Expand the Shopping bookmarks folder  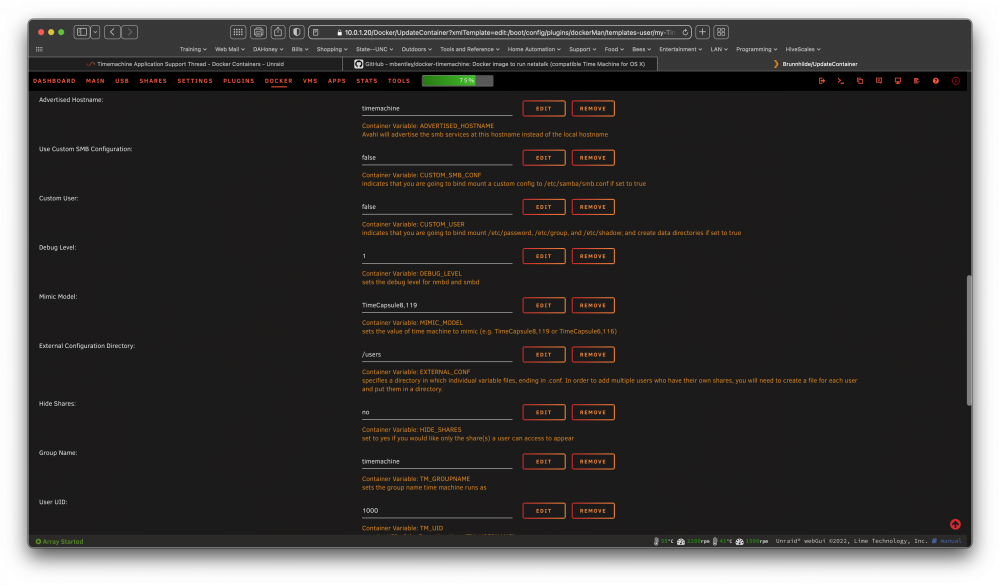(x=332, y=49)
